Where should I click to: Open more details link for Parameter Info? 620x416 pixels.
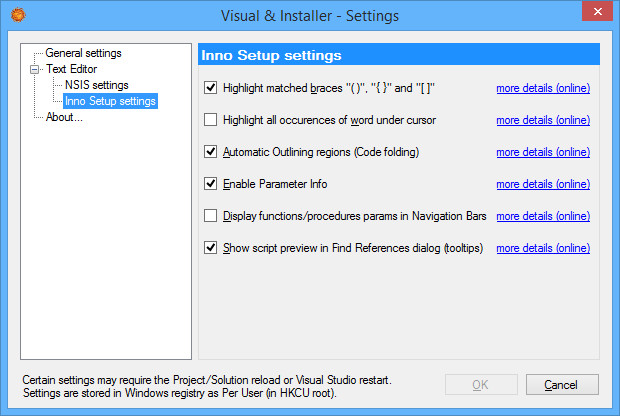pos(543,184)
